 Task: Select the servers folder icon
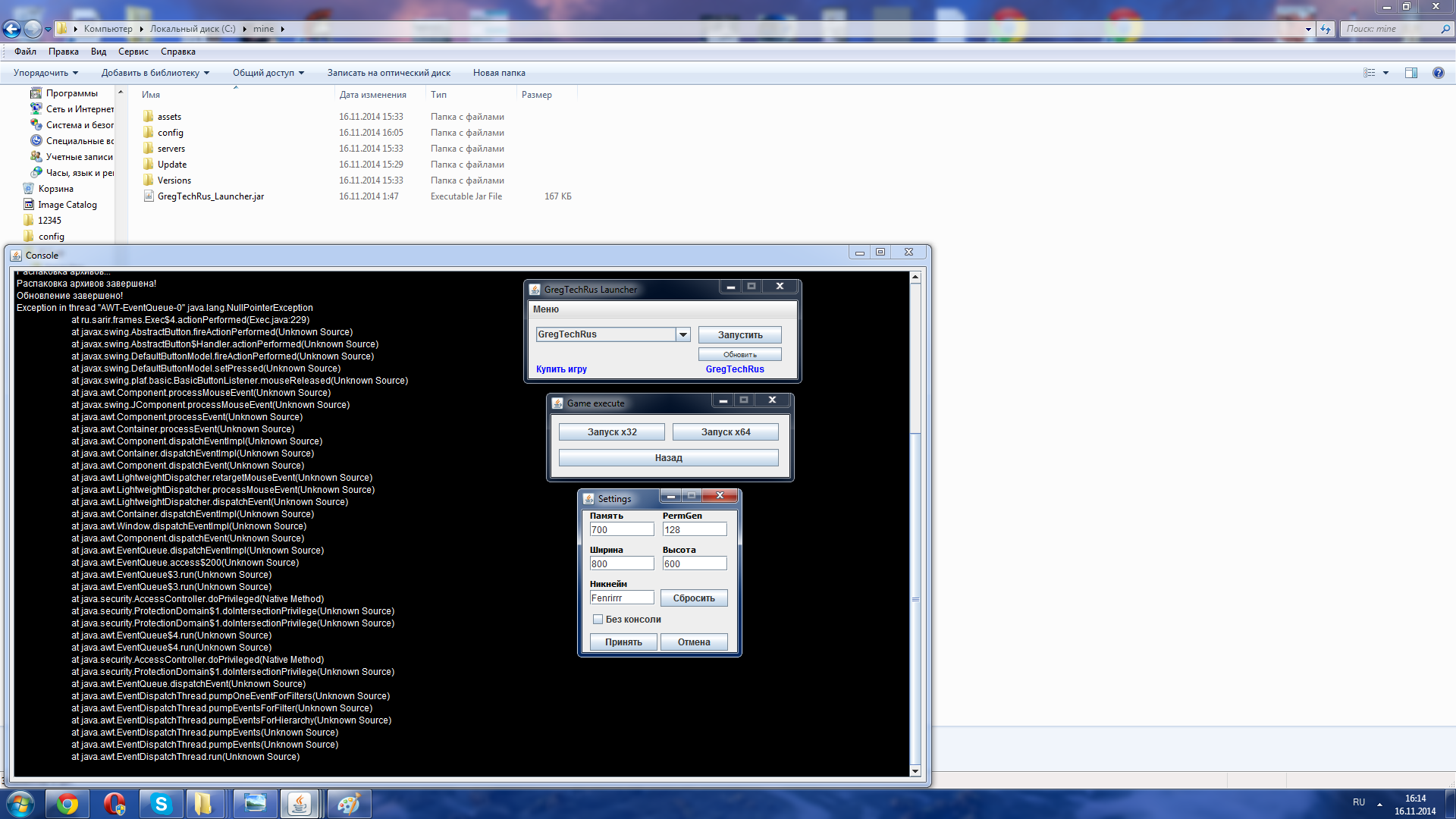pyautogui.click(x=149, y=148)
